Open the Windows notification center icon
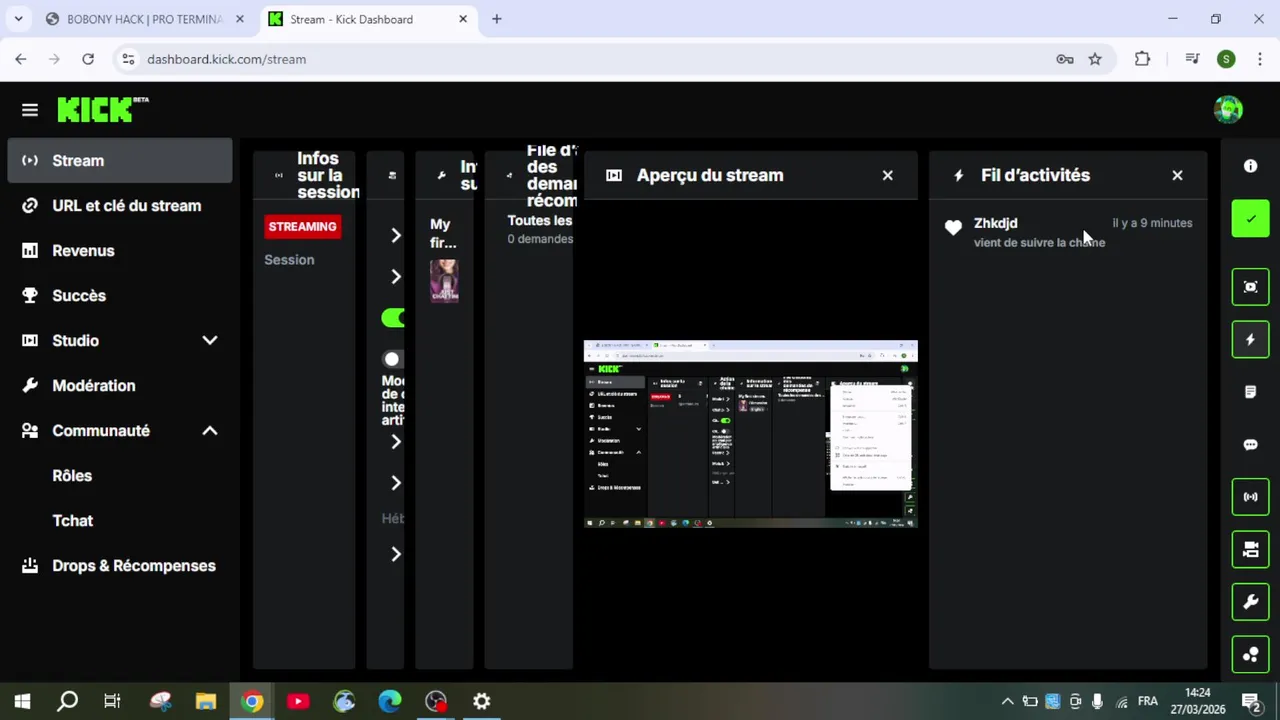 [1250, 701]
